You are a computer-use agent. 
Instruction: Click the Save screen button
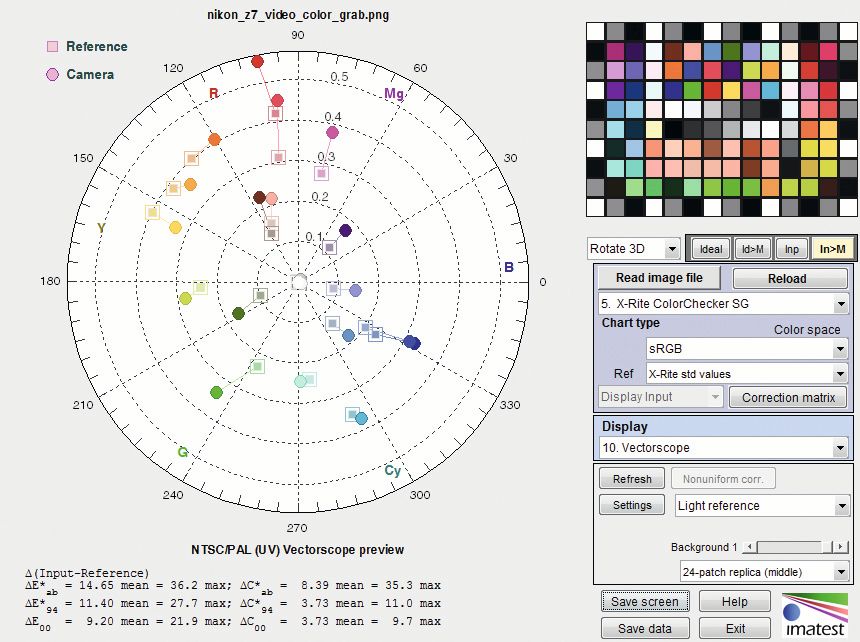[645, 601]
